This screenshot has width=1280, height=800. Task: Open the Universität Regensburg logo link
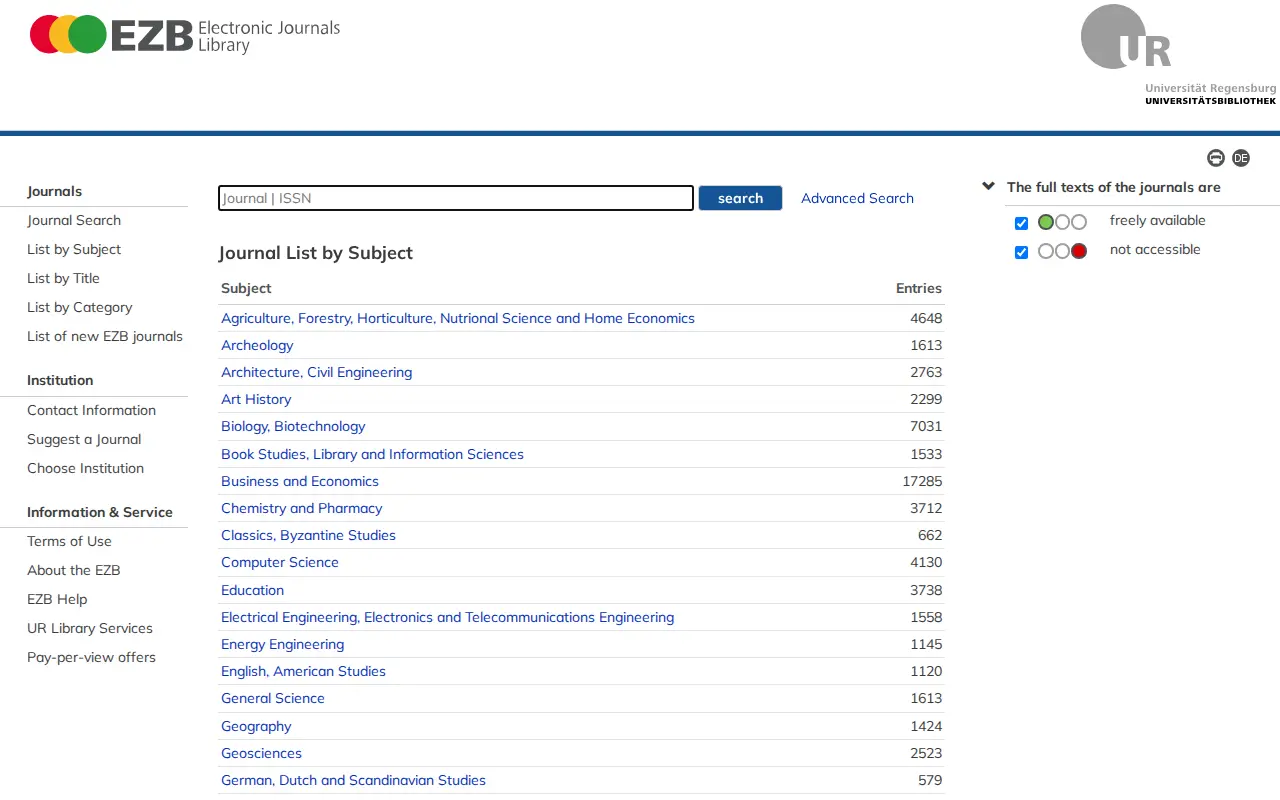click(1178, 55)
